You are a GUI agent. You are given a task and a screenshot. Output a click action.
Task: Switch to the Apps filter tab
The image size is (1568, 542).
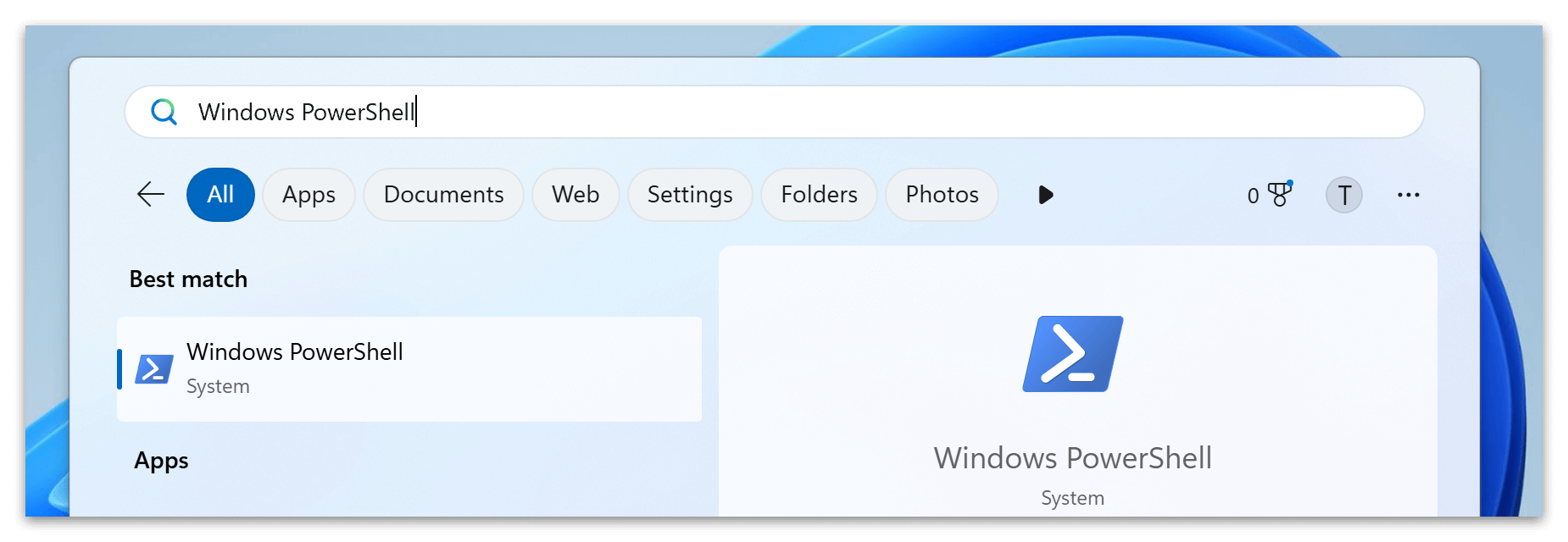pos(309,195)
